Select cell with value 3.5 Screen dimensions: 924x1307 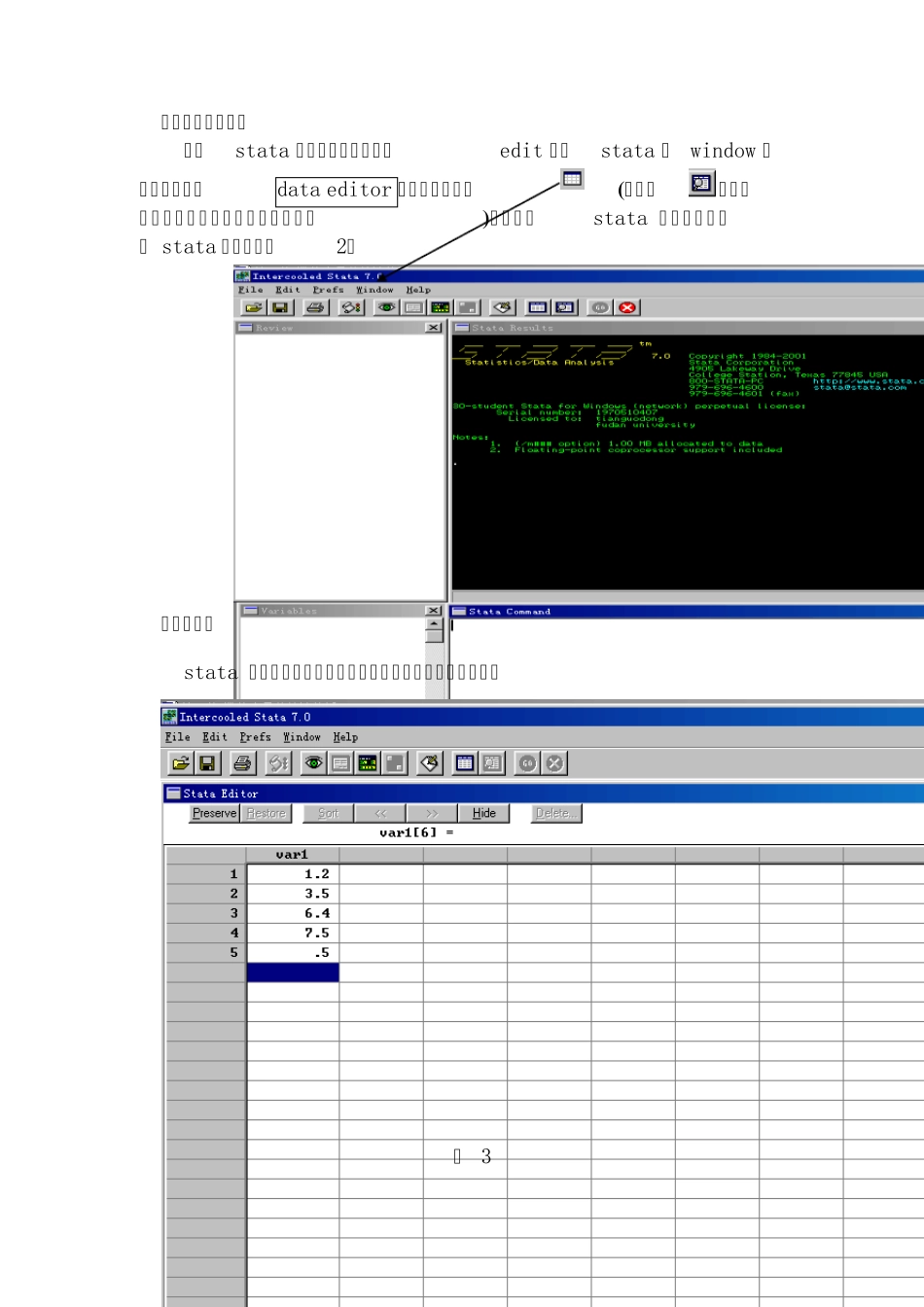293,894
